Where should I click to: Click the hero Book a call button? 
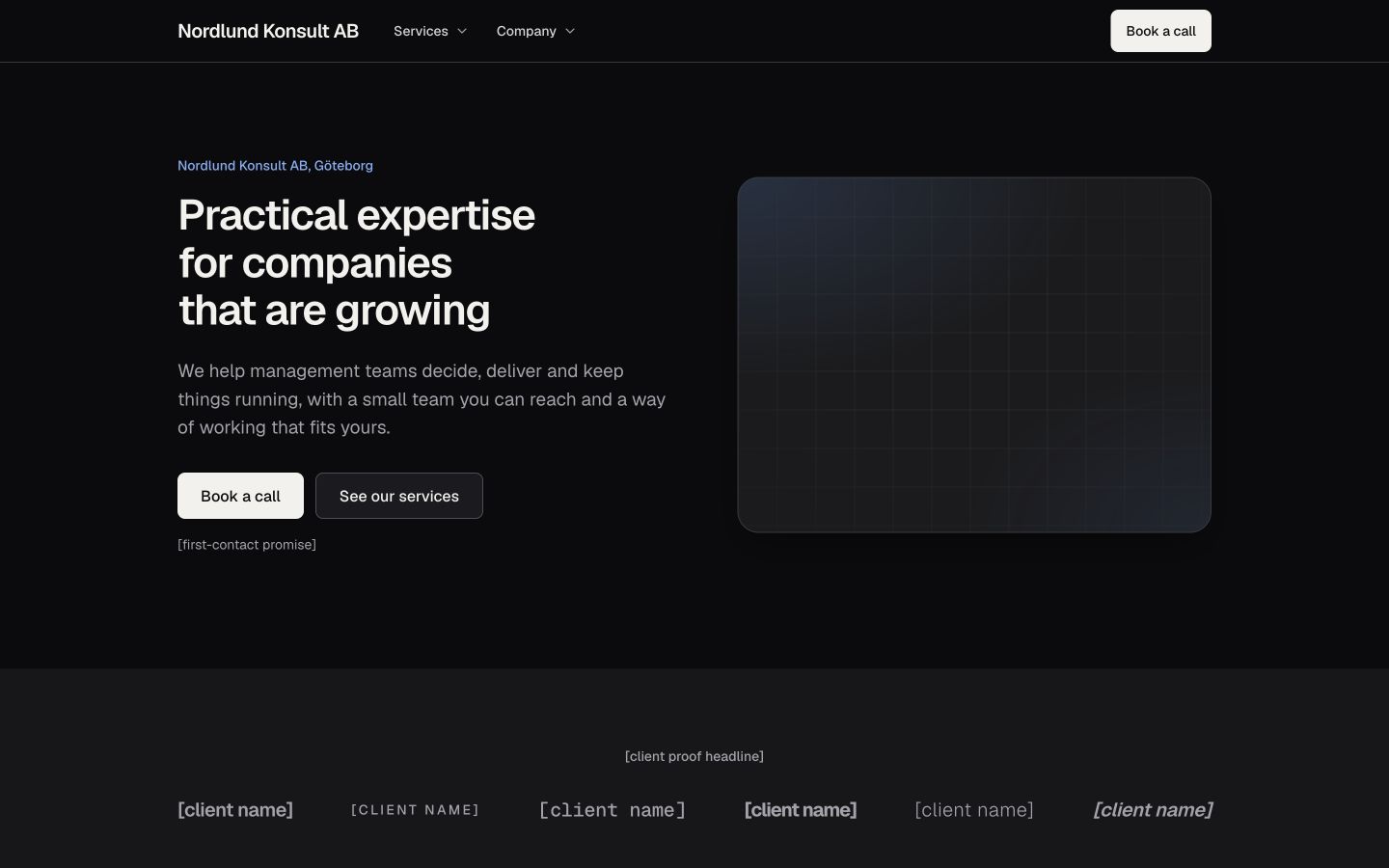240,496
